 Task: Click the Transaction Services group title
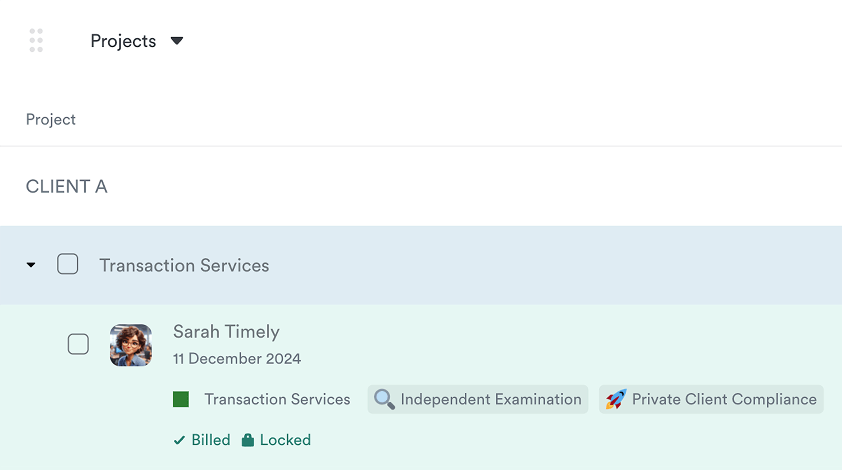coord(184,266)
